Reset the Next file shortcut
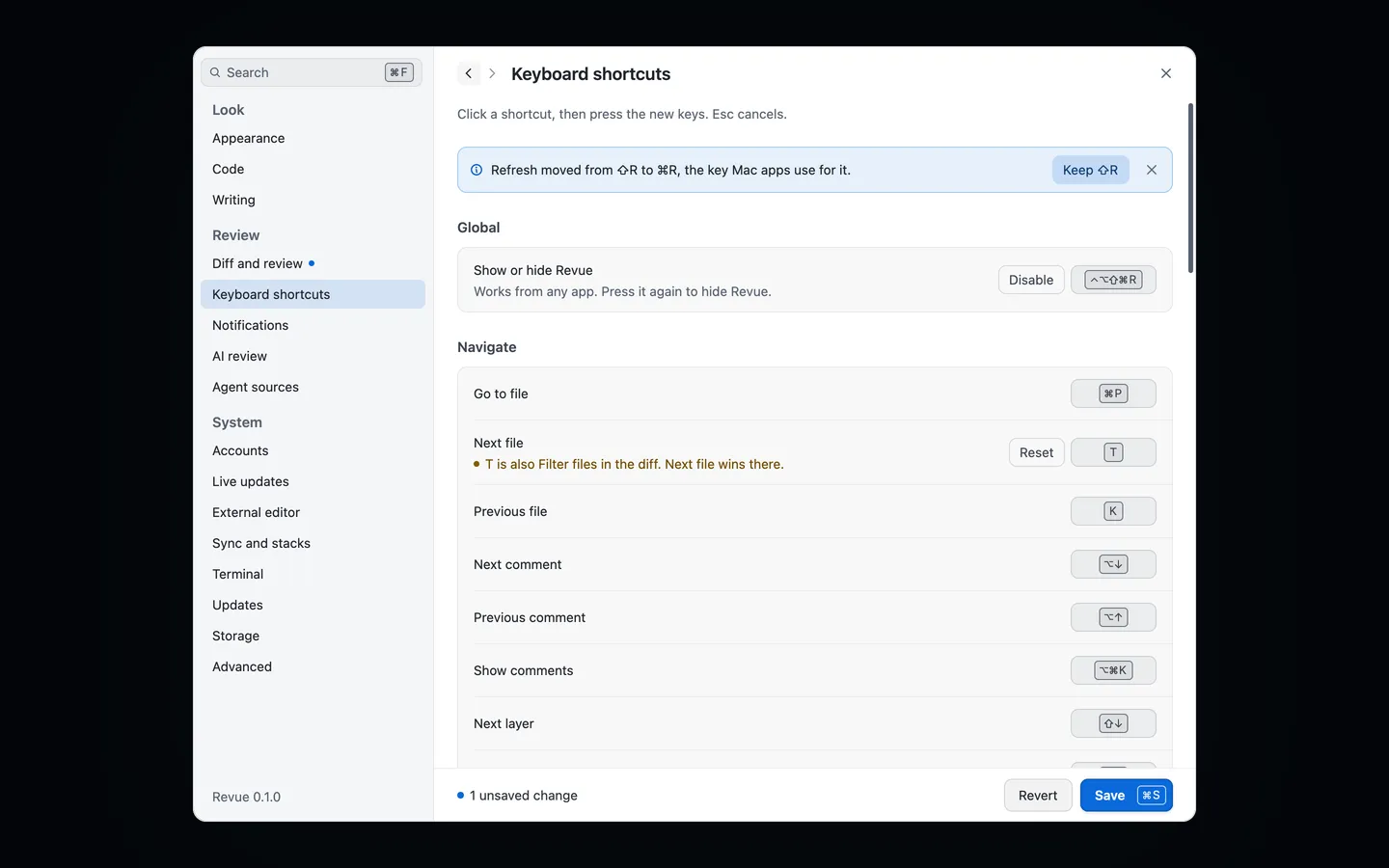The image size is (1389, 868). [1036, 452]
